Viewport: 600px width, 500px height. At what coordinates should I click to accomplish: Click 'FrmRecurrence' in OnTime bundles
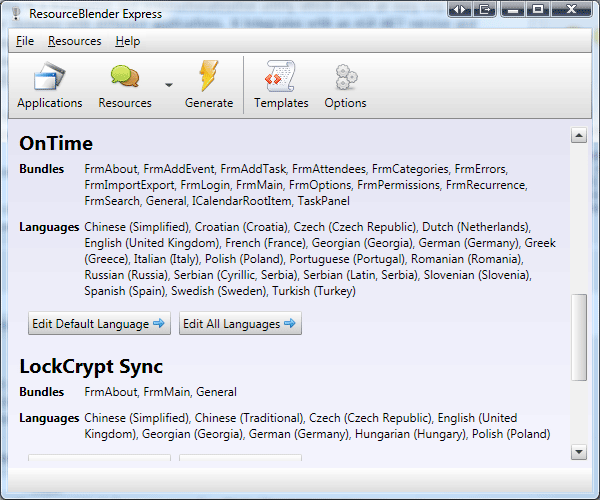[486, 185]
